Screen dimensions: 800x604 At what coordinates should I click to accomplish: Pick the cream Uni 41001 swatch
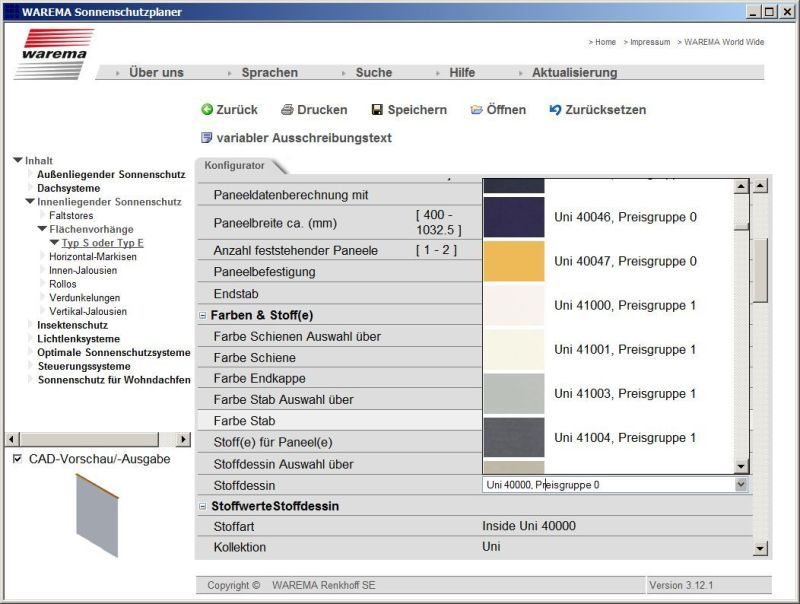(x=514, y=349)
